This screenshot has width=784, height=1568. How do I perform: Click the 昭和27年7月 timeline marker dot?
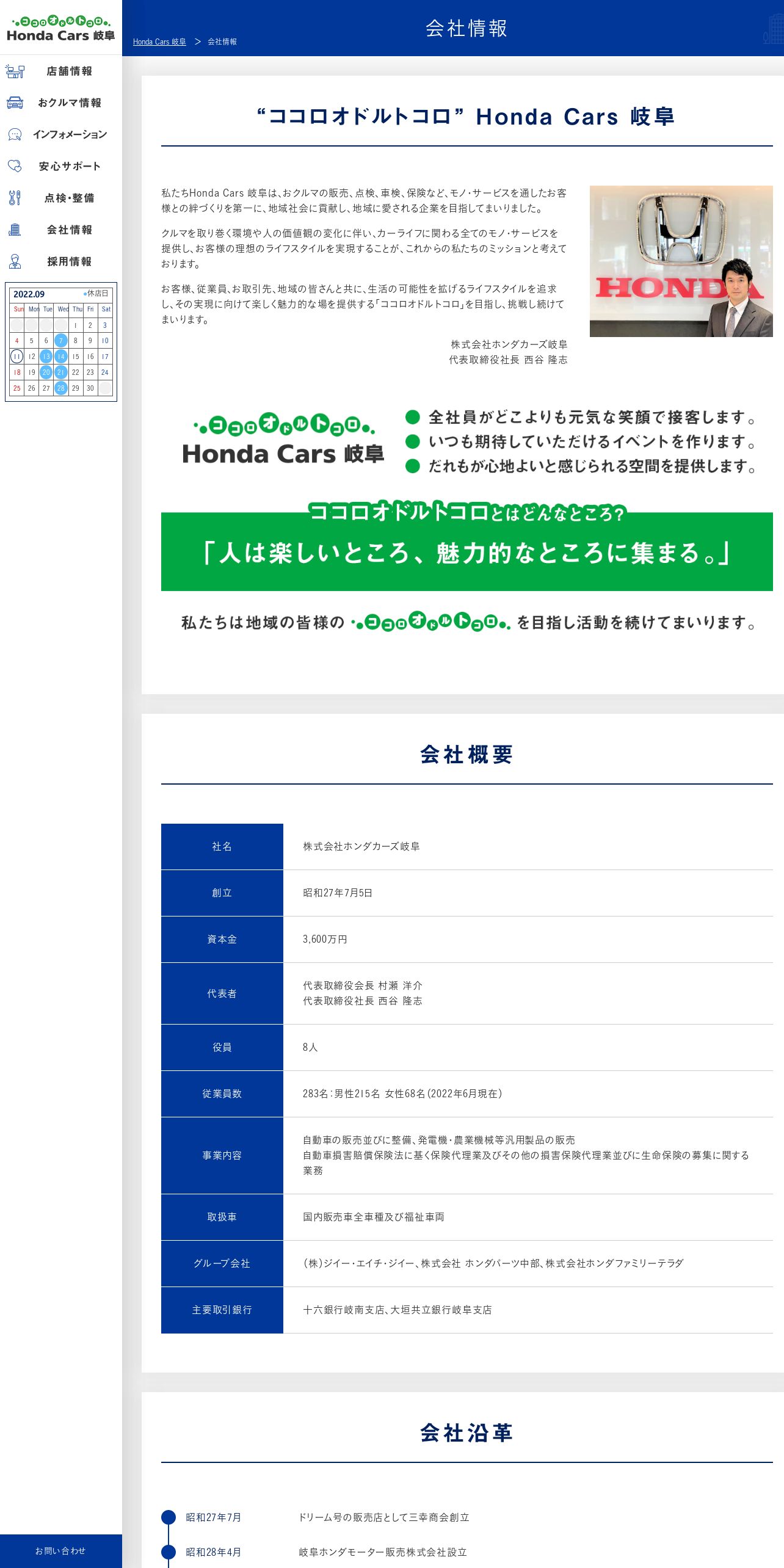click(169, 1517)
